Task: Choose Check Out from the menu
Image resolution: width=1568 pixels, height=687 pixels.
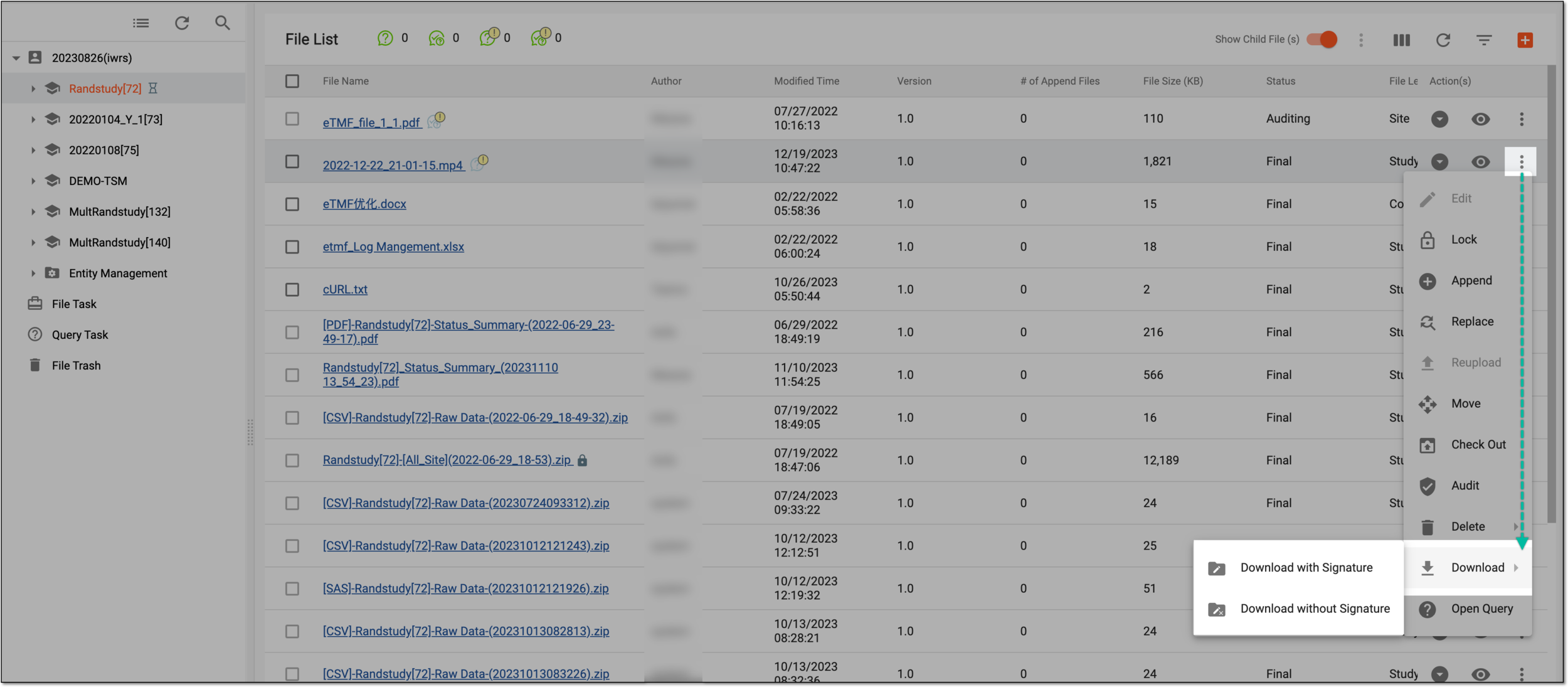Action: click(1468, 445)
